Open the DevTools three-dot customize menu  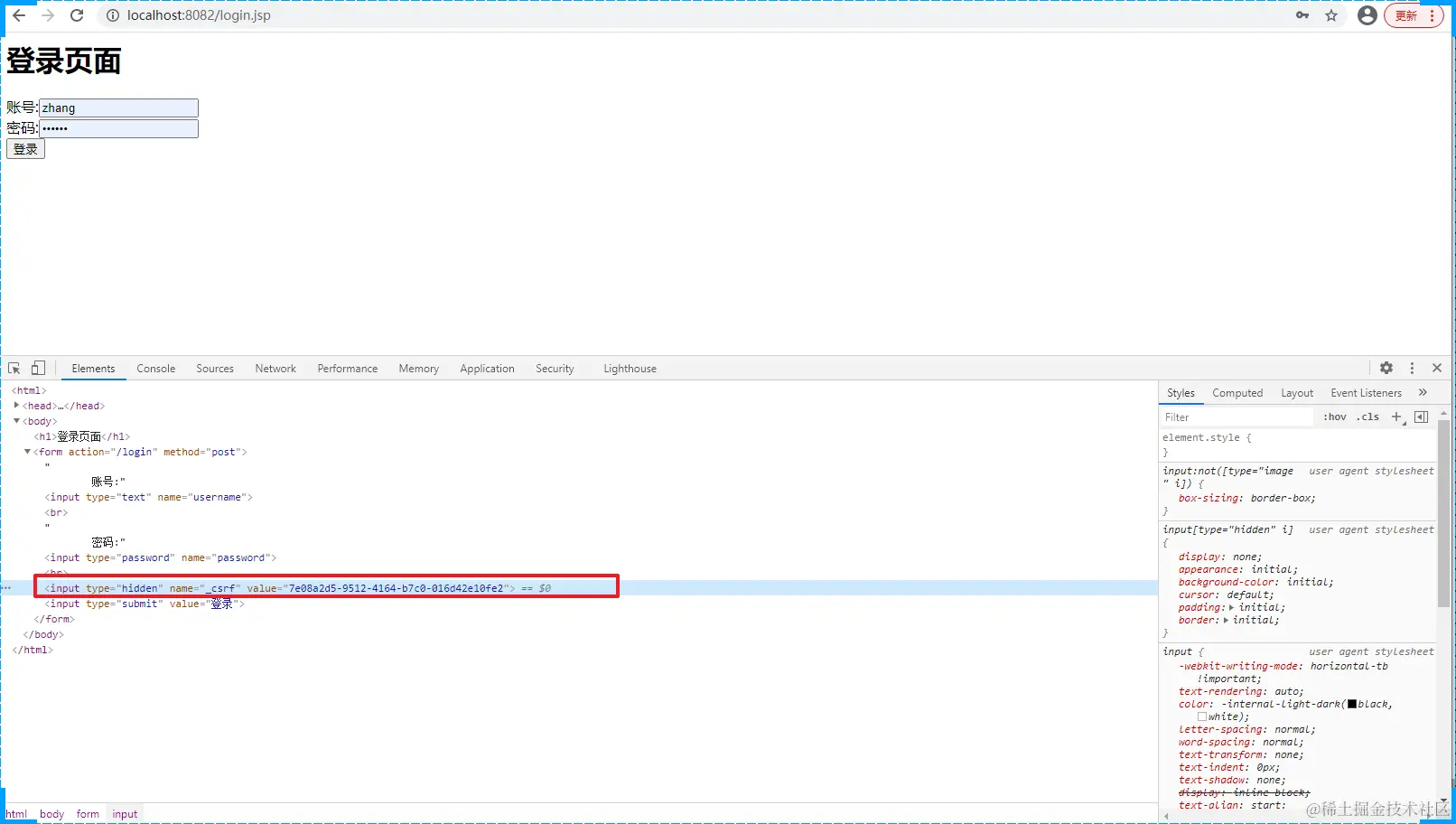pos(1412,368)
